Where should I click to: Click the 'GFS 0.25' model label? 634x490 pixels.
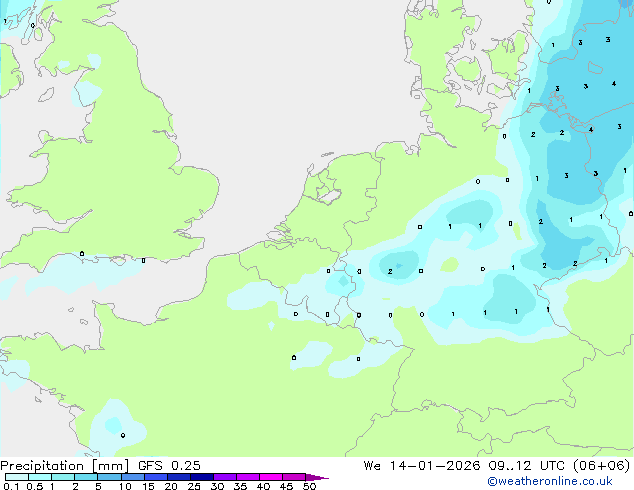tap(169, 466)
